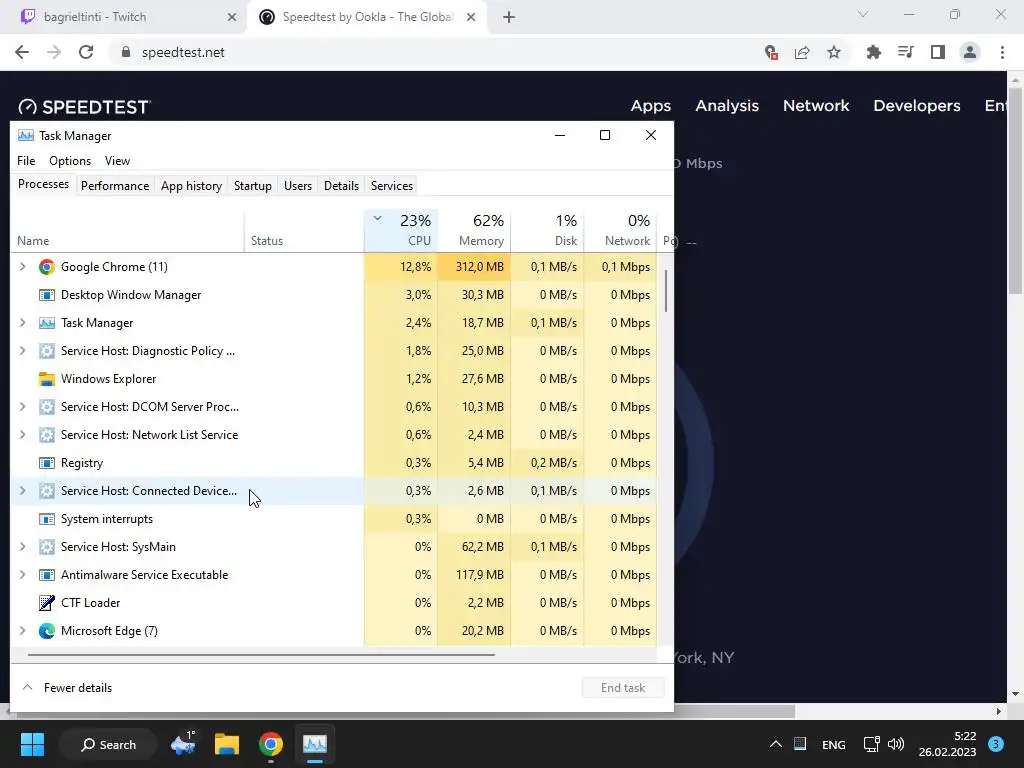Click the Task Manager vertical scrollbar thumb

(665, 291)
